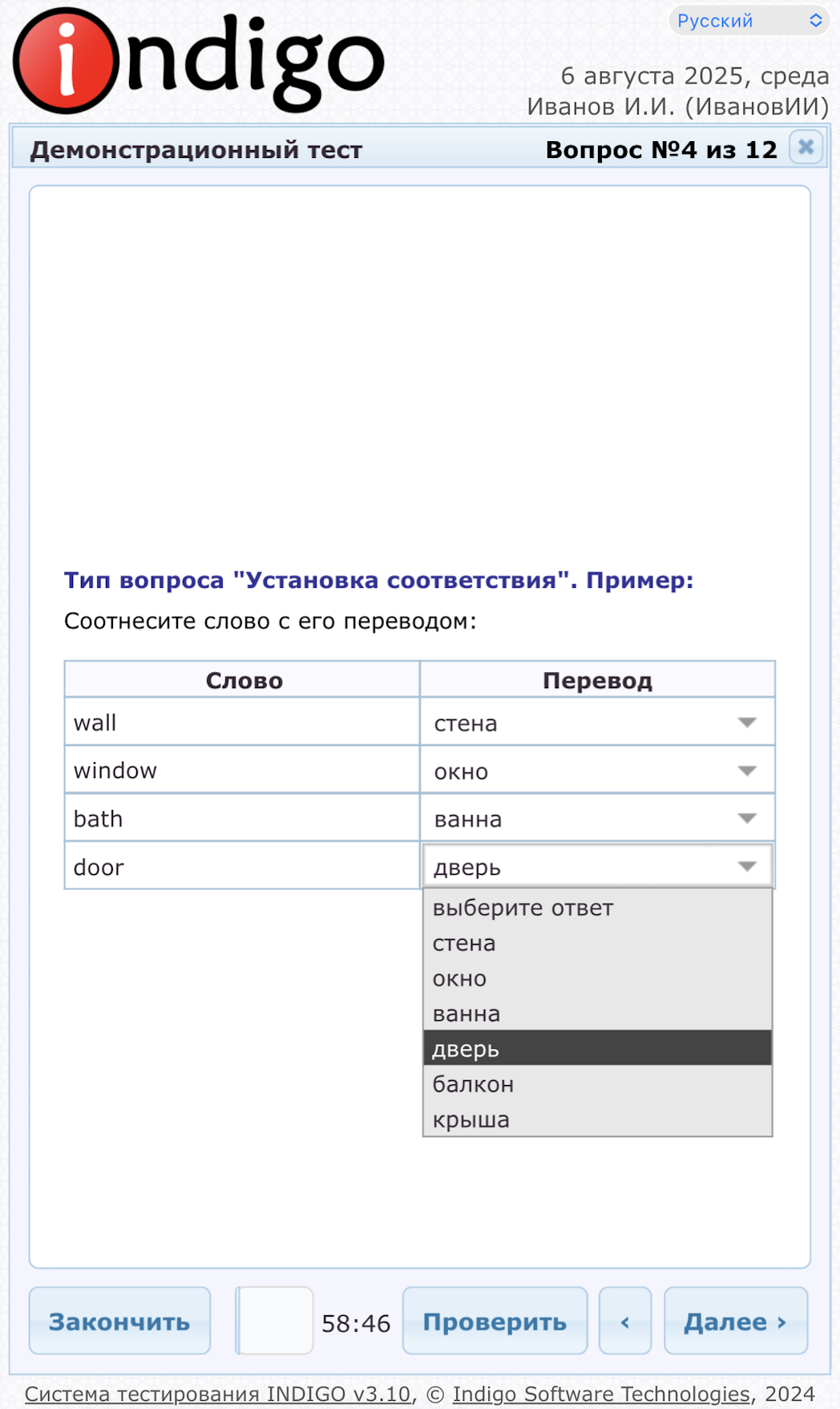Expand the translation dropdown for window
The height and width of the screenshot is (1409, 840).
point(596,771)
